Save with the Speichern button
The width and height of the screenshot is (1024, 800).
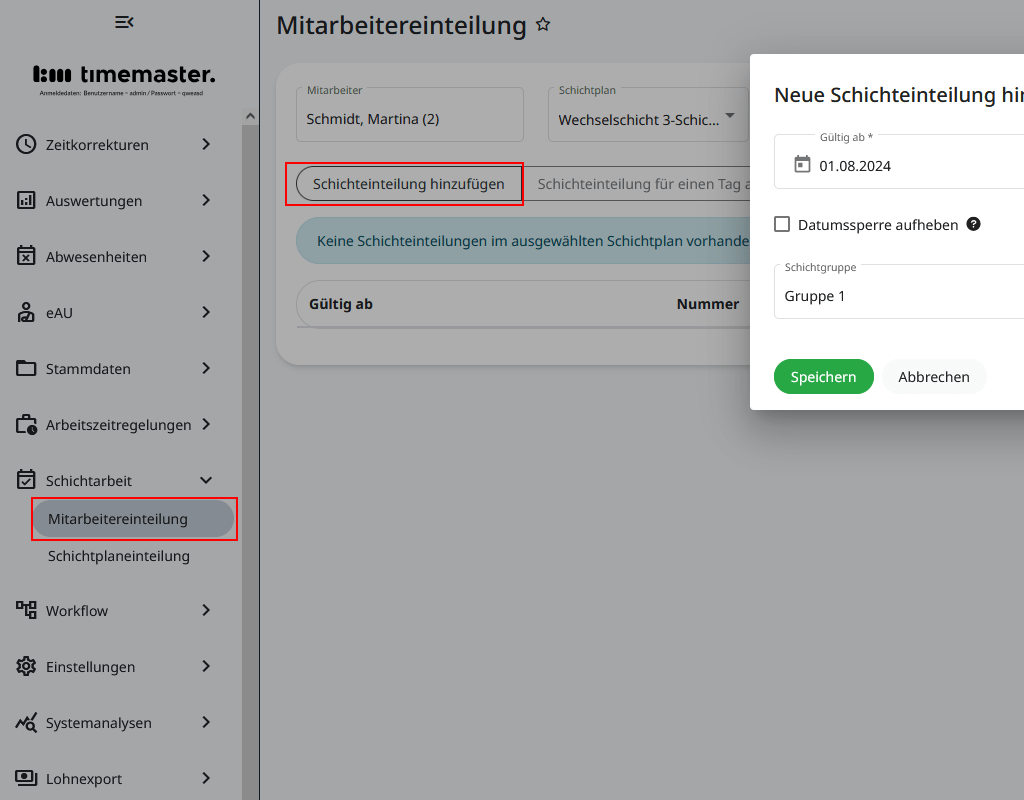point(823,376)
